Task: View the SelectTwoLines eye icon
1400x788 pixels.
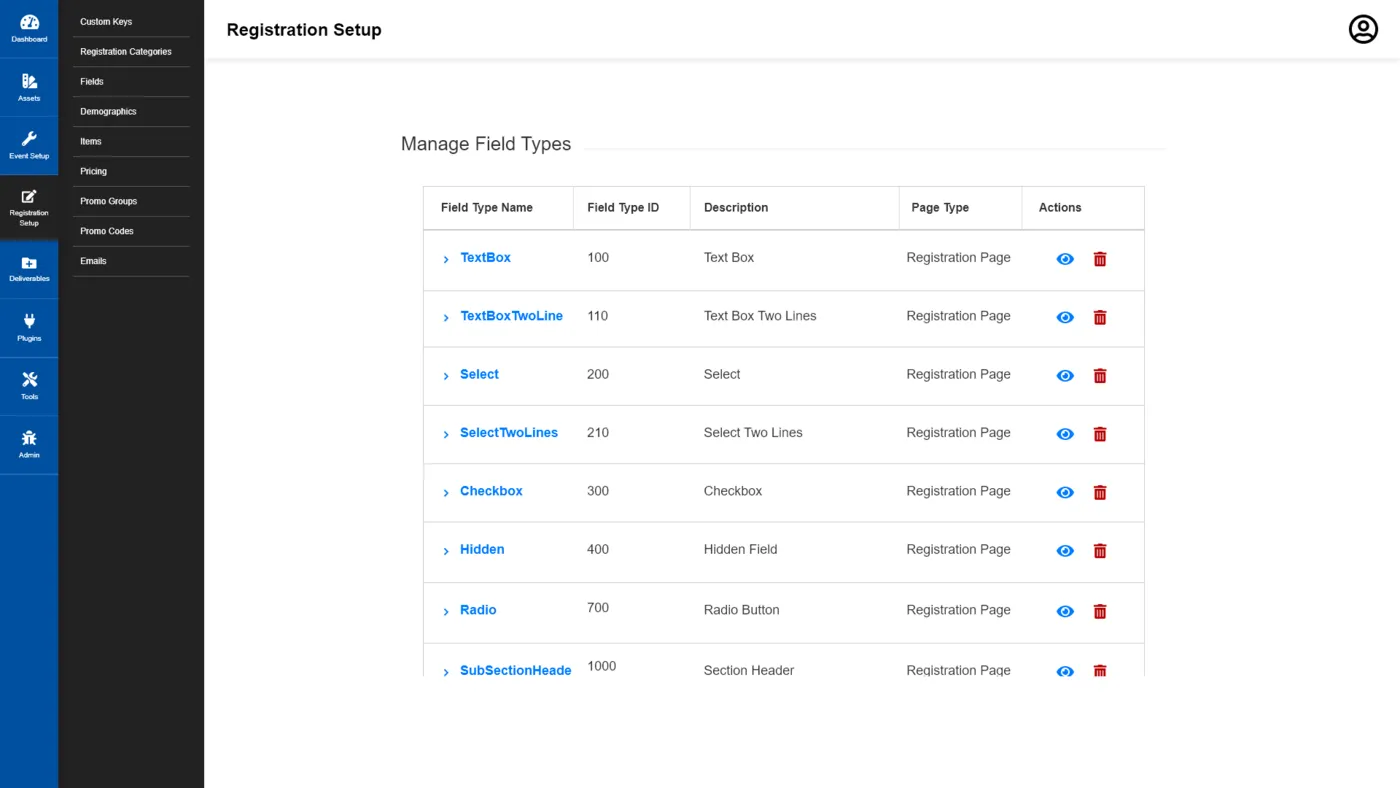Action: tap(1065, 434)
